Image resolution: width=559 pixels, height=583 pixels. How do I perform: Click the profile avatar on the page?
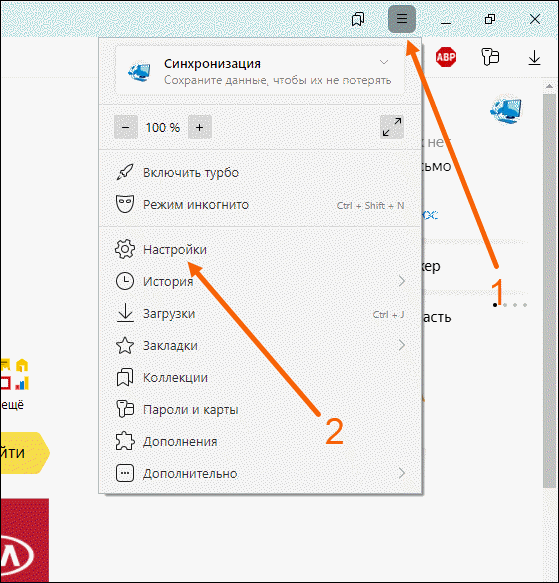pos(506,109)
